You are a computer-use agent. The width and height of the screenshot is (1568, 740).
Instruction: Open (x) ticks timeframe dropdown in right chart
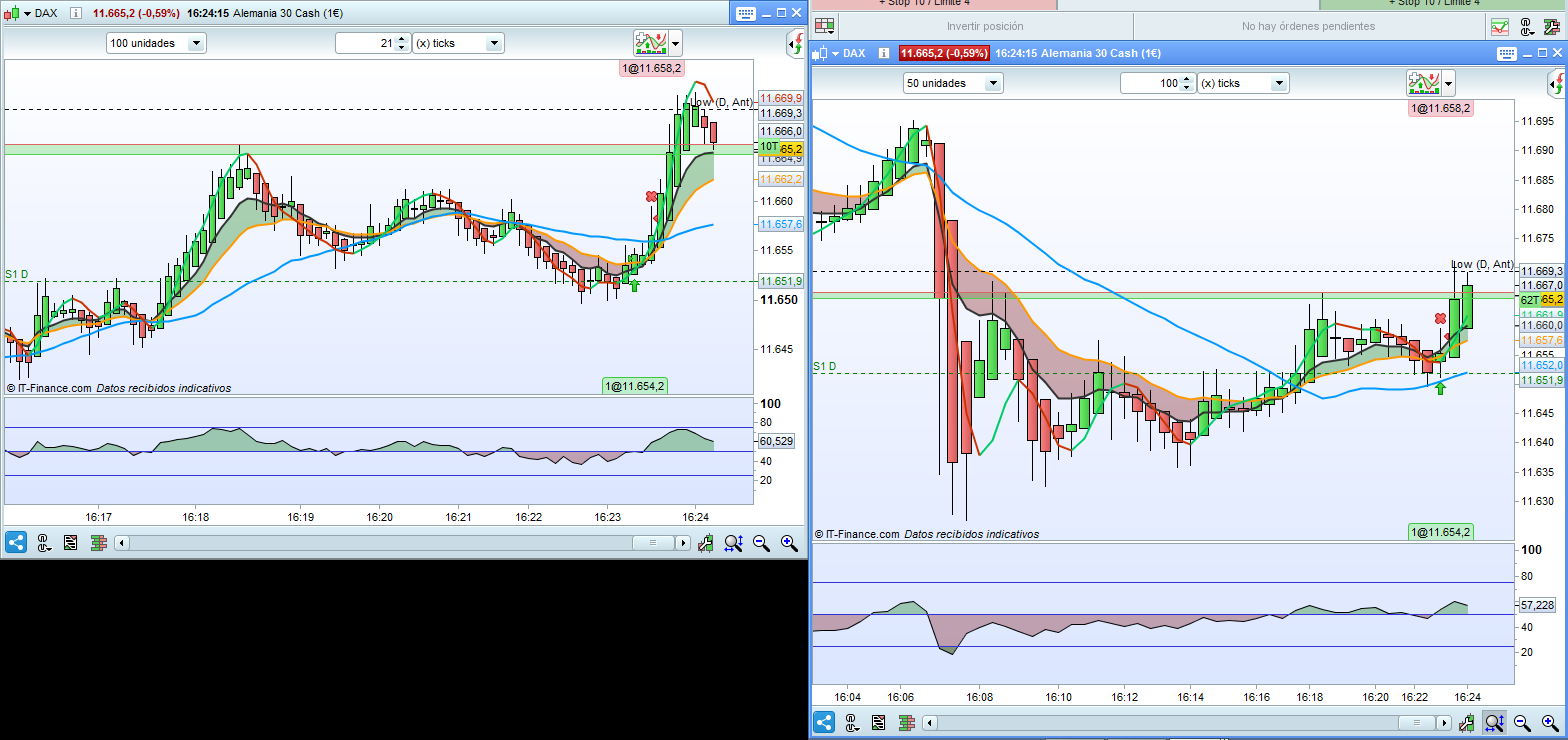click(x=1244, y=83)
